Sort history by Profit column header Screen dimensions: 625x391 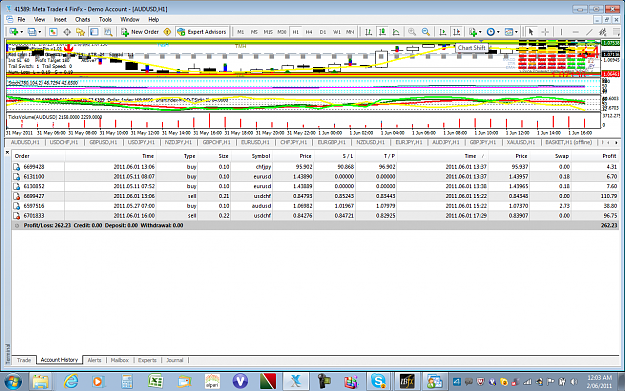609,156
